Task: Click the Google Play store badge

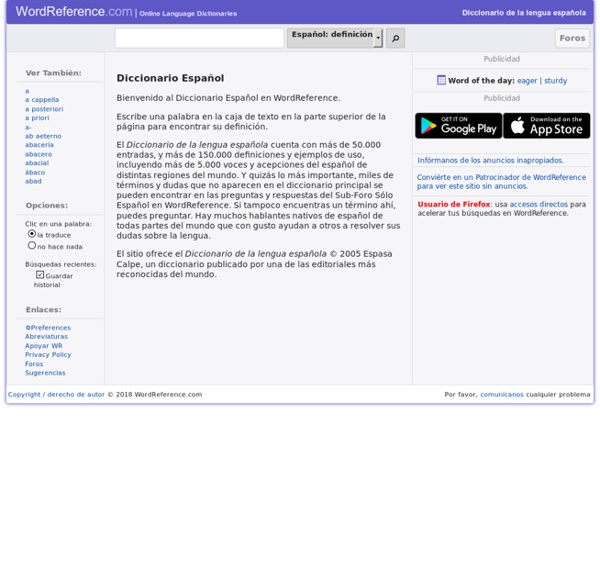Action: click(458, 126)
